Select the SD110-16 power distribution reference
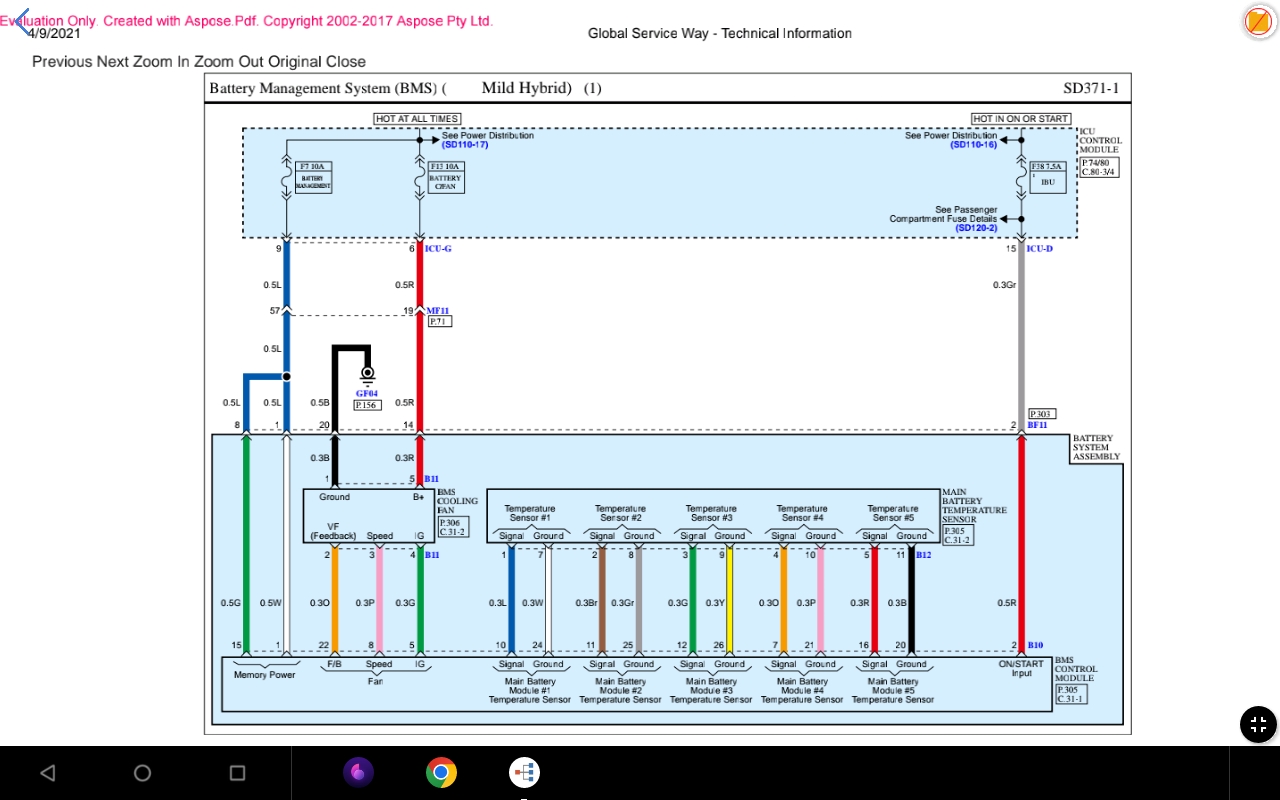Viewport: 1280px width, 800px height. (x=974, y=145)
